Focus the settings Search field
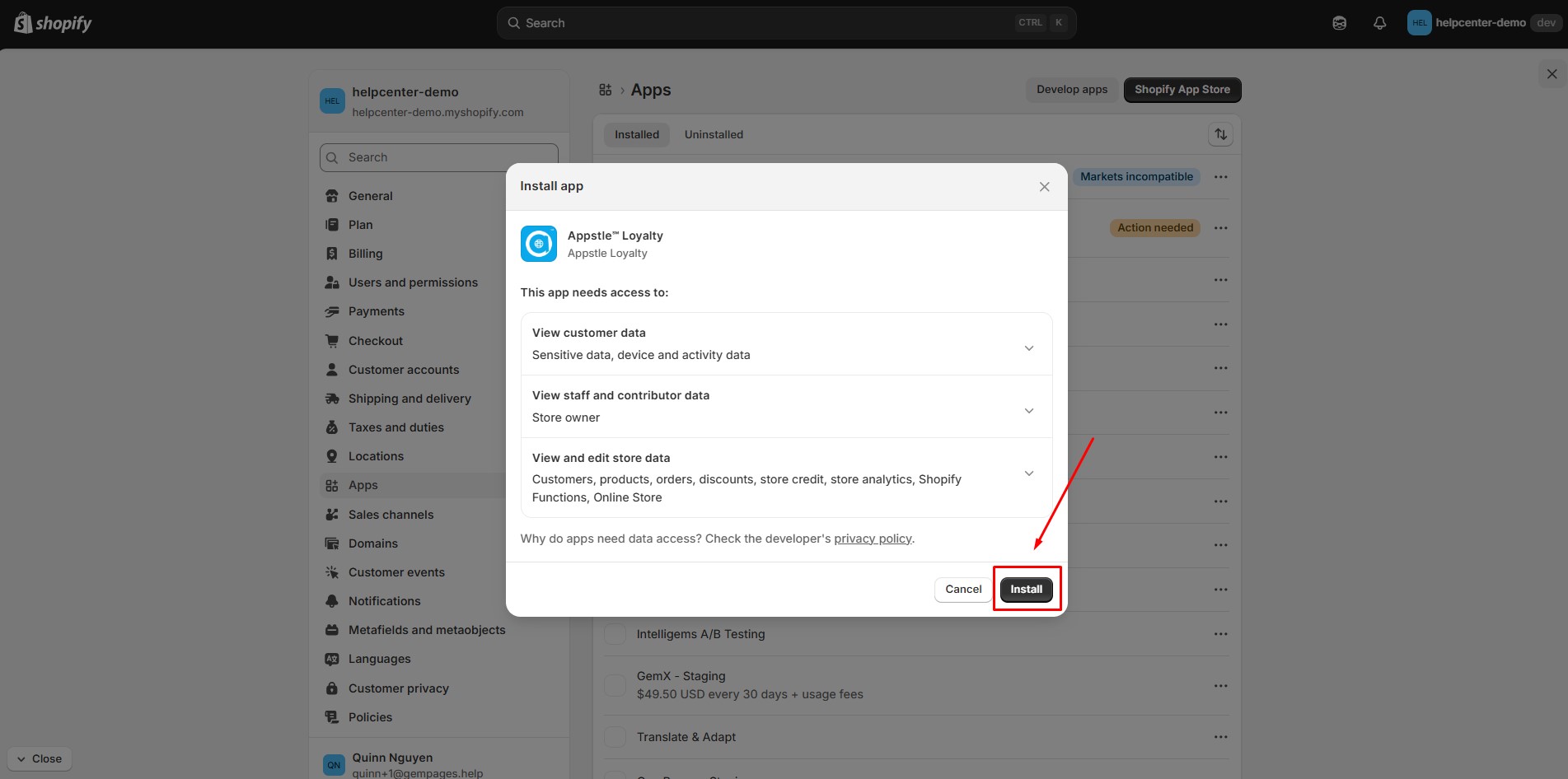The image size is (1568, 779). [x=439, y=157]
